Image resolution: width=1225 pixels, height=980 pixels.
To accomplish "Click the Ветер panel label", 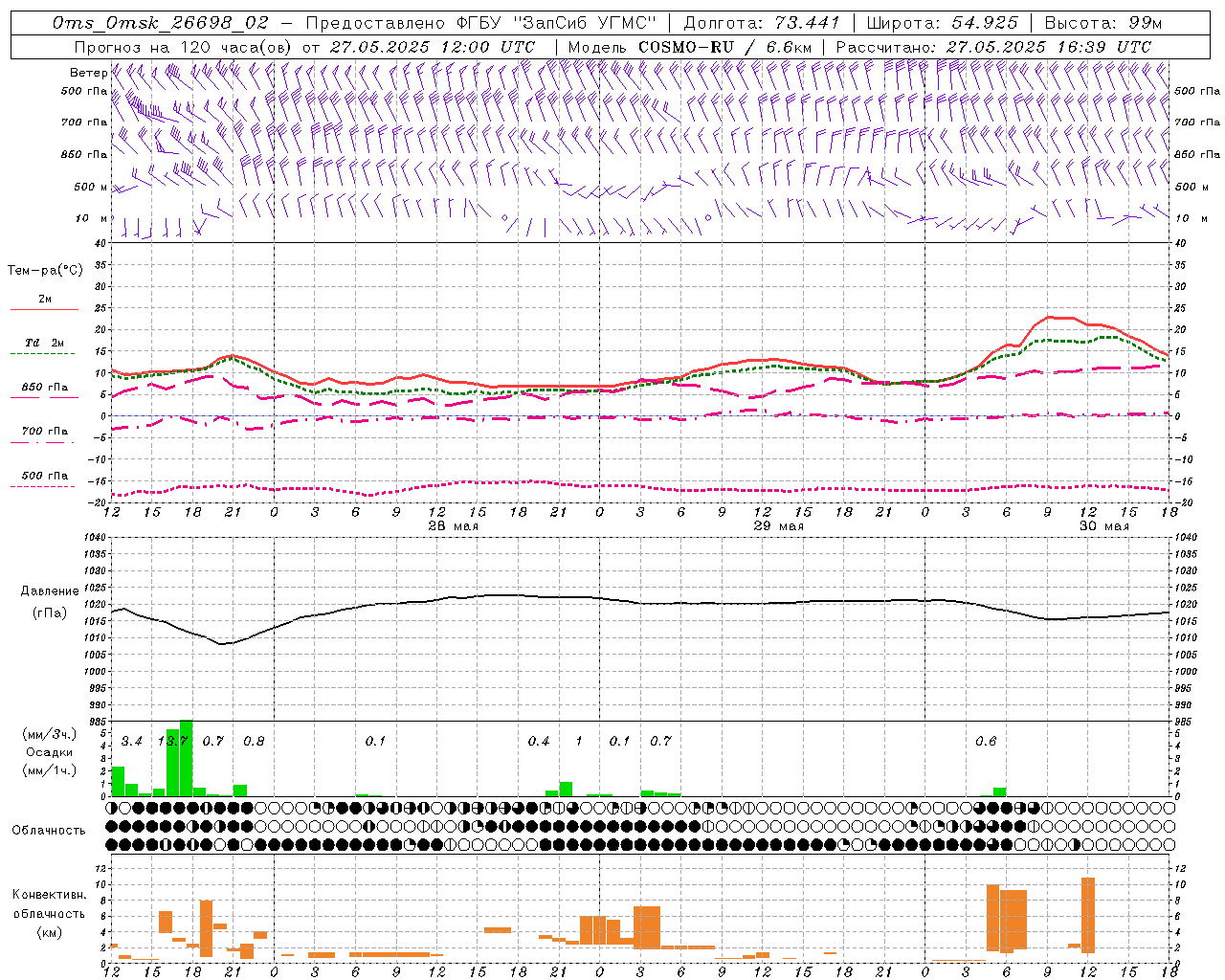I will point(89,73).
